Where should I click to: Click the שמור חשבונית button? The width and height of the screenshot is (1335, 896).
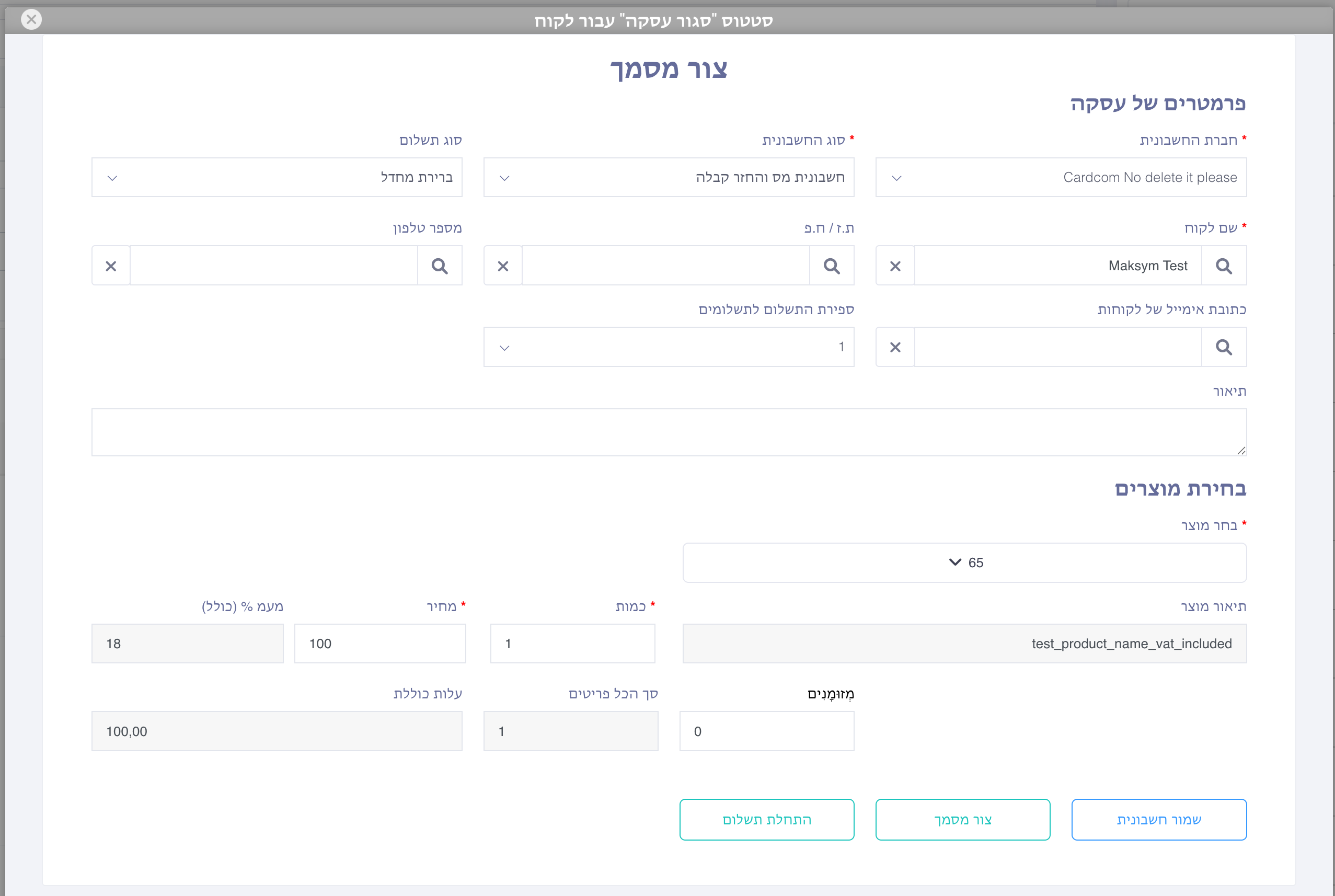(x=1159, y=820)
